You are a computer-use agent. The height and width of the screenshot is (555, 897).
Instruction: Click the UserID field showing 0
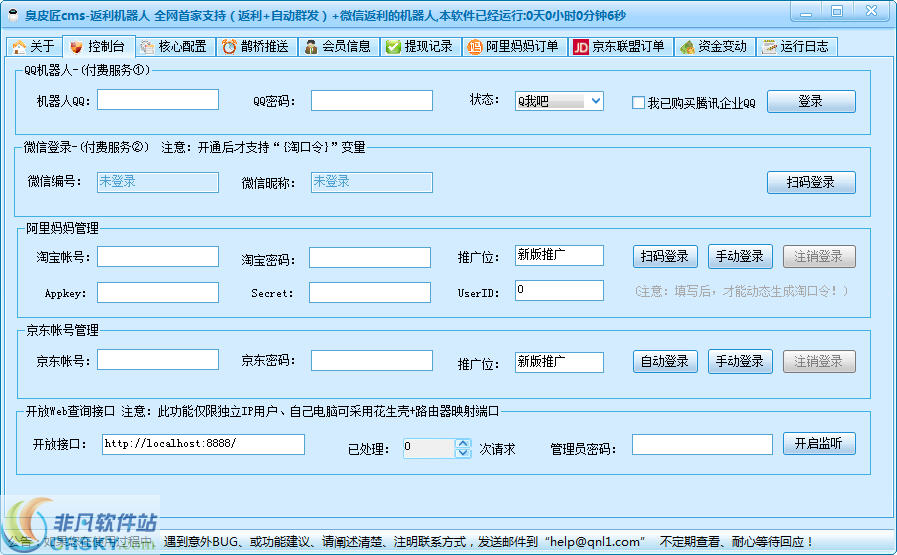pos(559,290)
